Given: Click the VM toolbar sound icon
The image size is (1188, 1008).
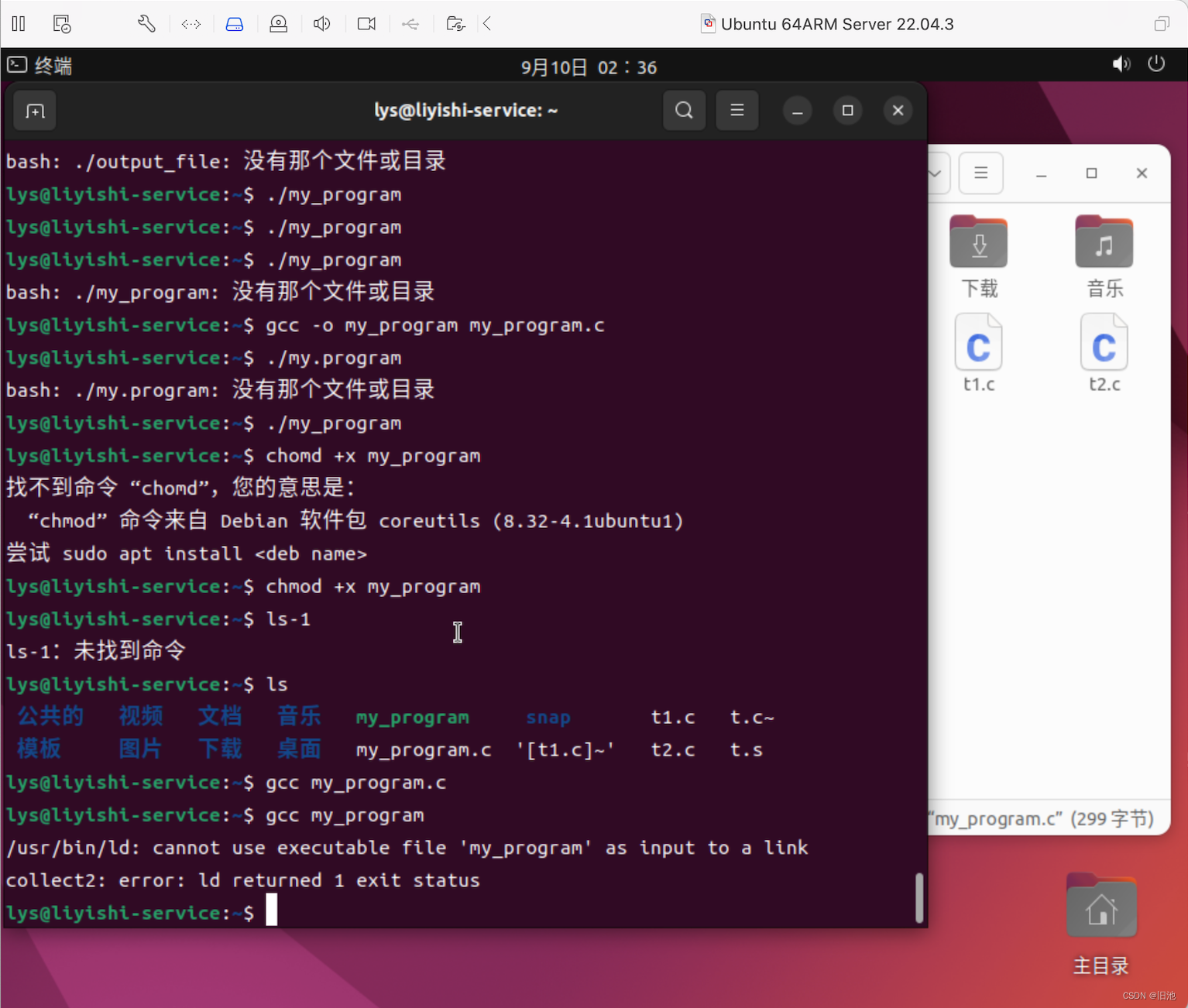Looking at the screenshot, I should [x=322, y=24].
